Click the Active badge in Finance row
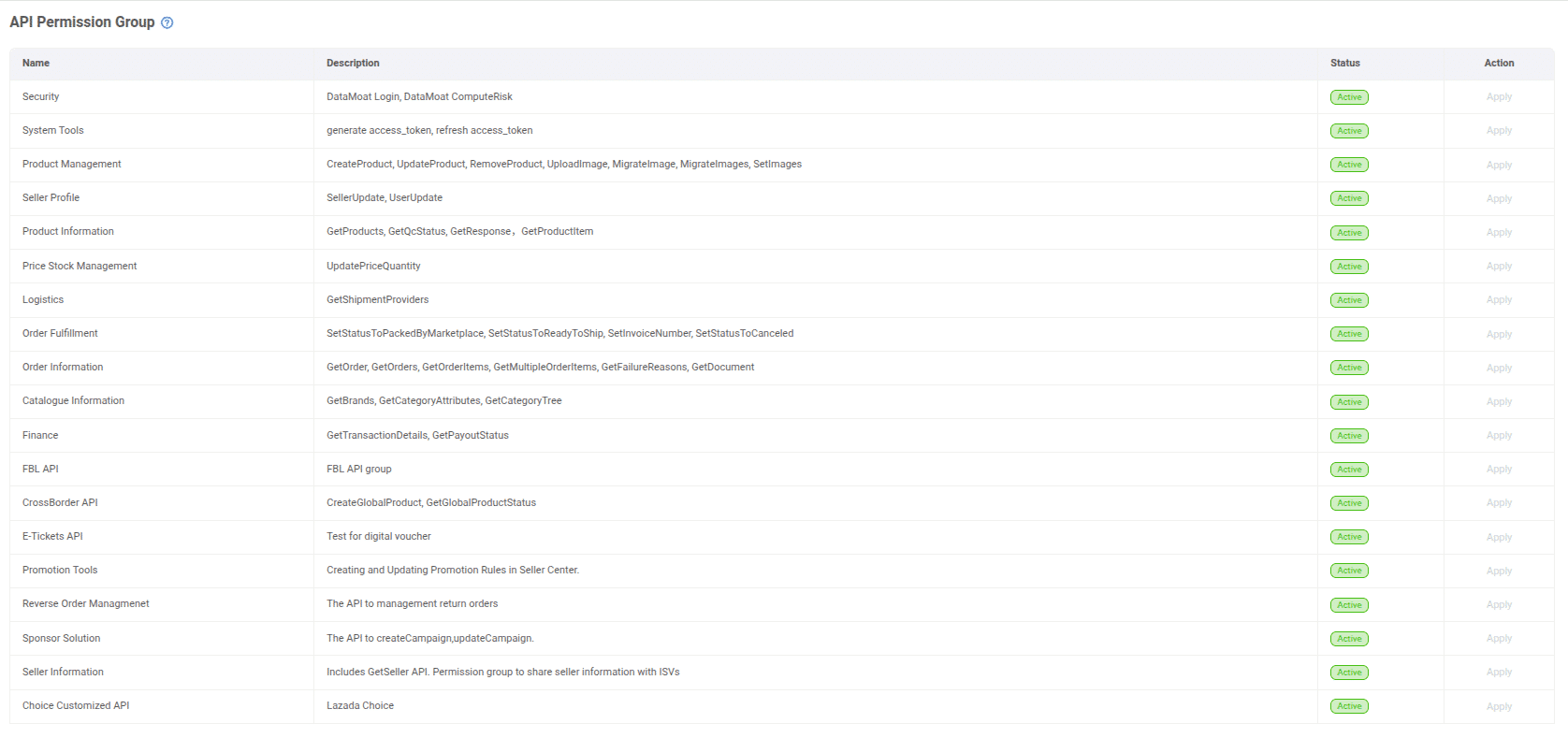The width and height of the screenshot is (1568, 738). click(x=1349, y=436)
